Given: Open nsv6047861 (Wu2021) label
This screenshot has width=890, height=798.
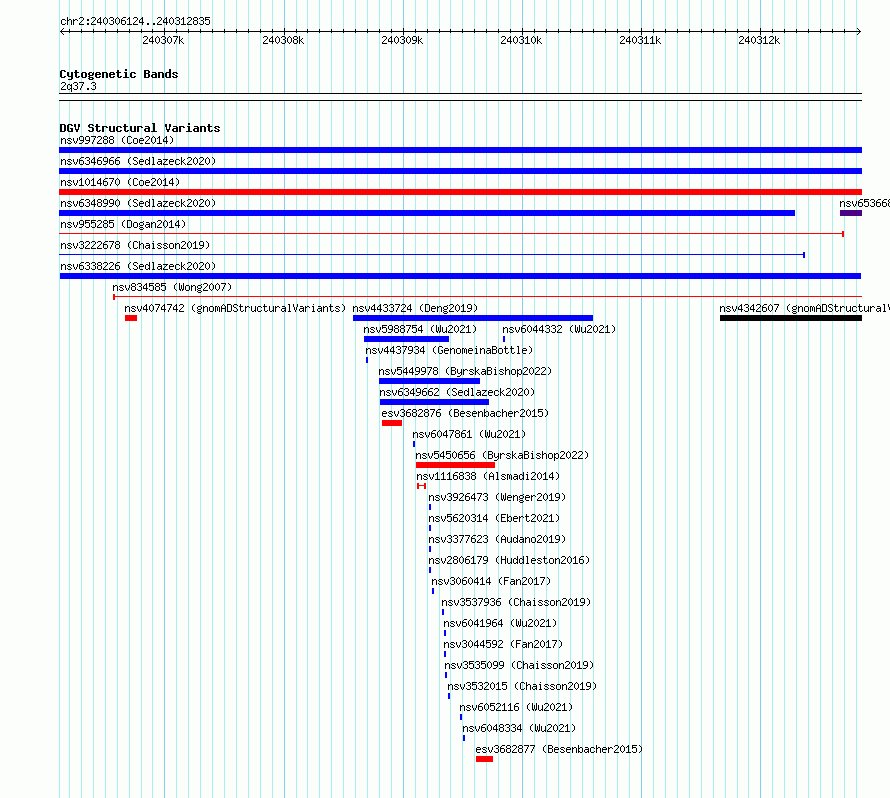Looking at the screenshot, I should (x=469, y=434).
